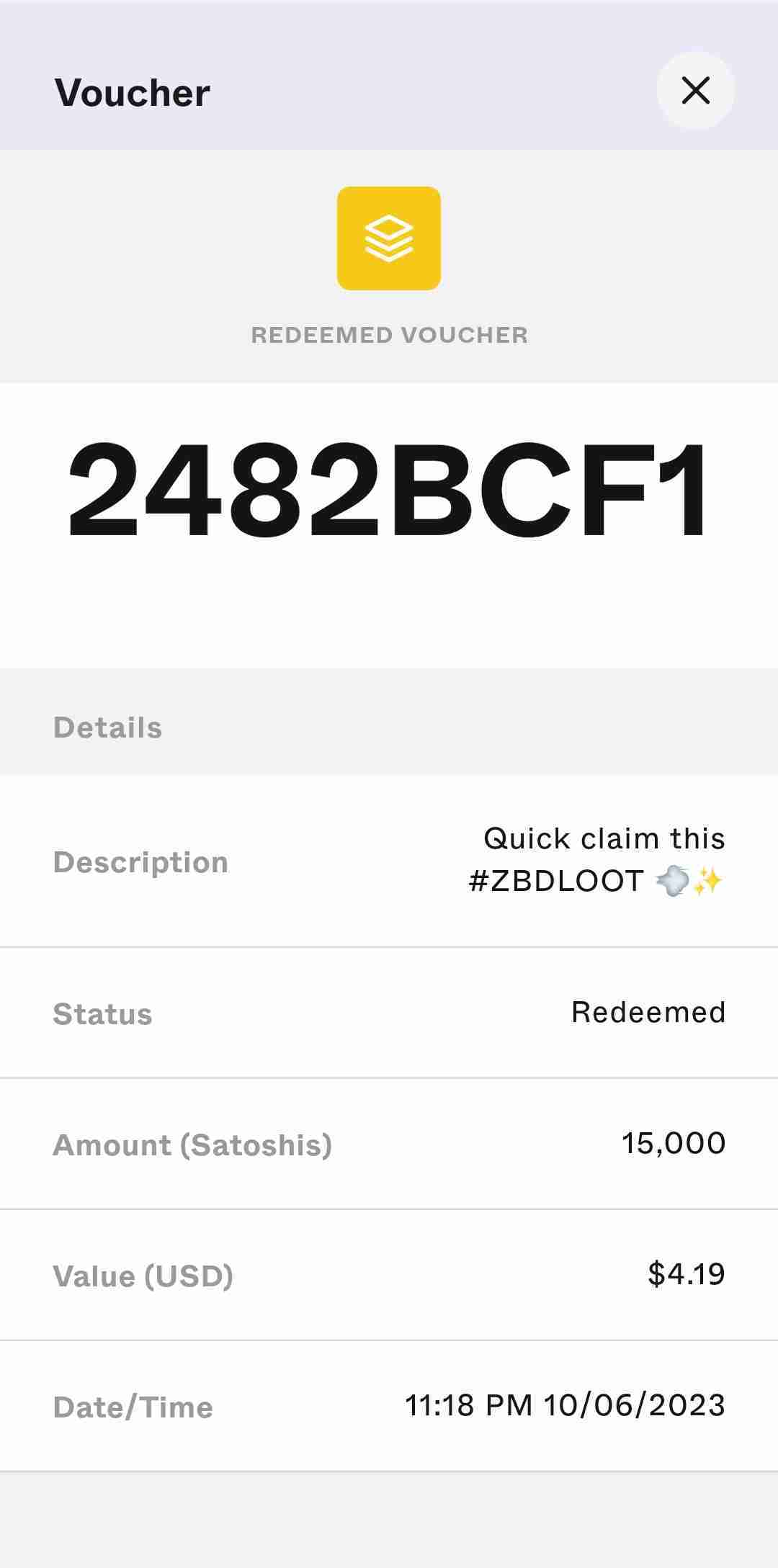The height and width of the screenshot is (1568, 778).
Task: Click the Voucher header title
Action: (x=133, y=93)
